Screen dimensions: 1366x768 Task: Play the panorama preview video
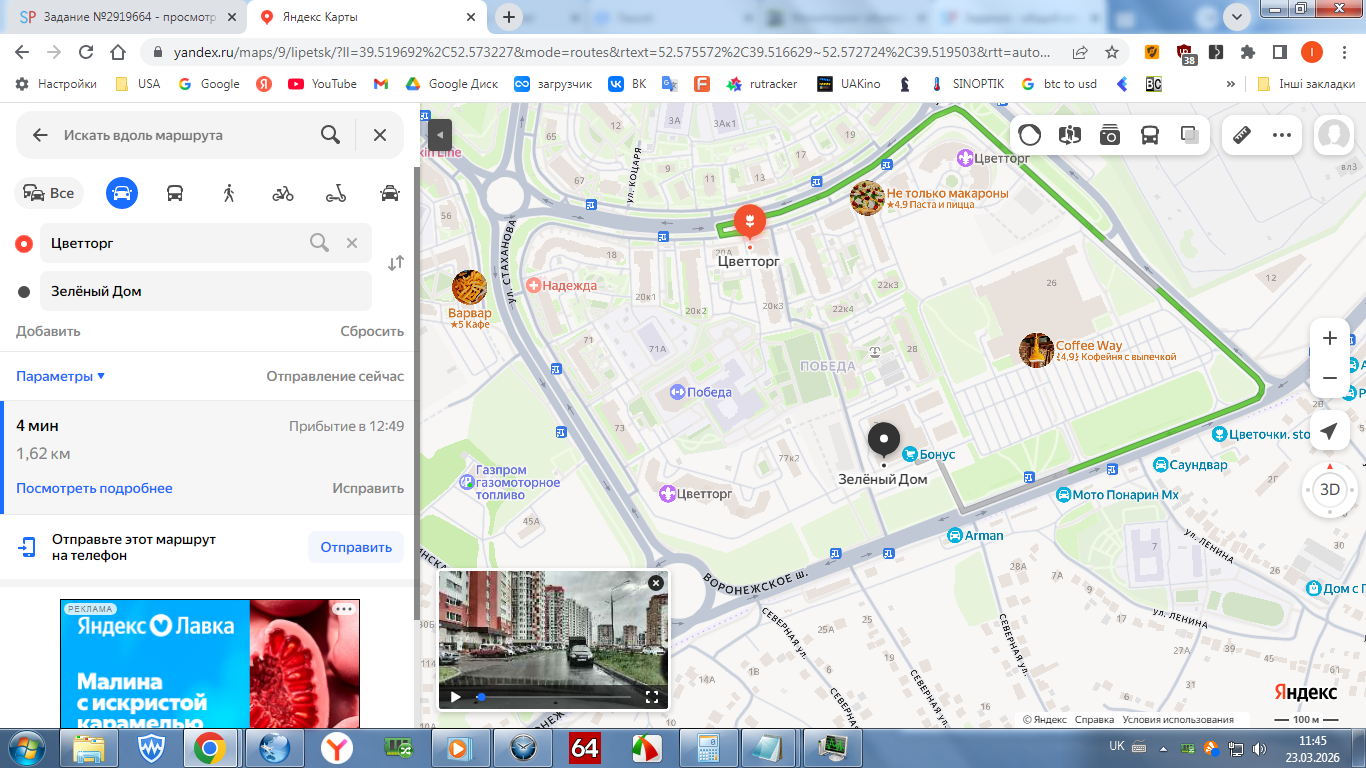(455, 697)
